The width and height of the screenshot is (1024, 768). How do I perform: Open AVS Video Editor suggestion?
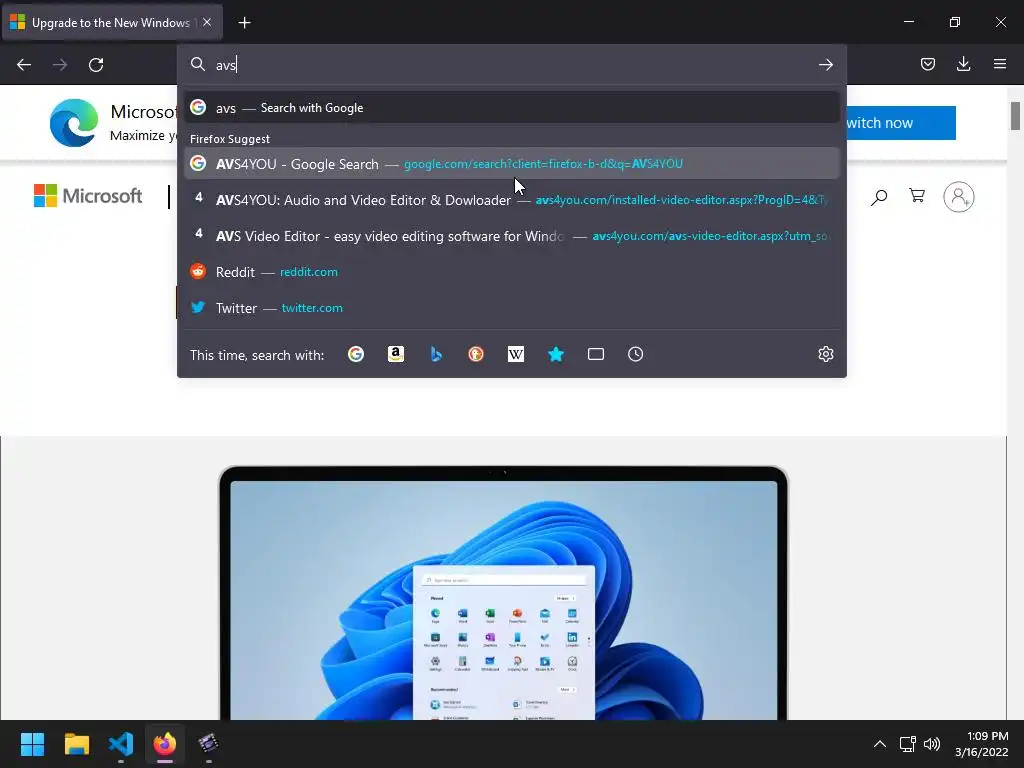(x=512, y=236)
